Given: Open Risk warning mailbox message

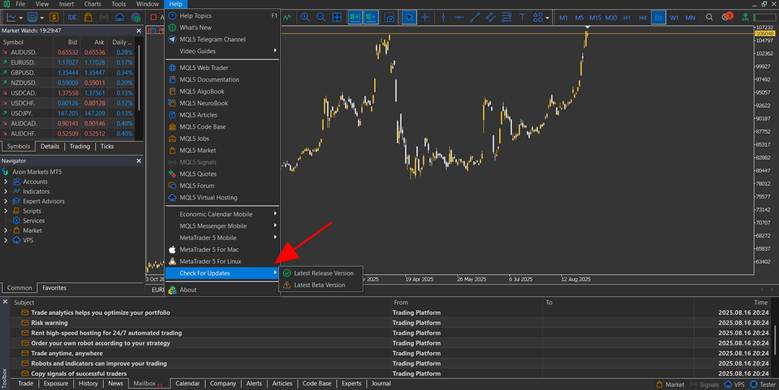Looking at the screenshot, I should pos(49,323).
